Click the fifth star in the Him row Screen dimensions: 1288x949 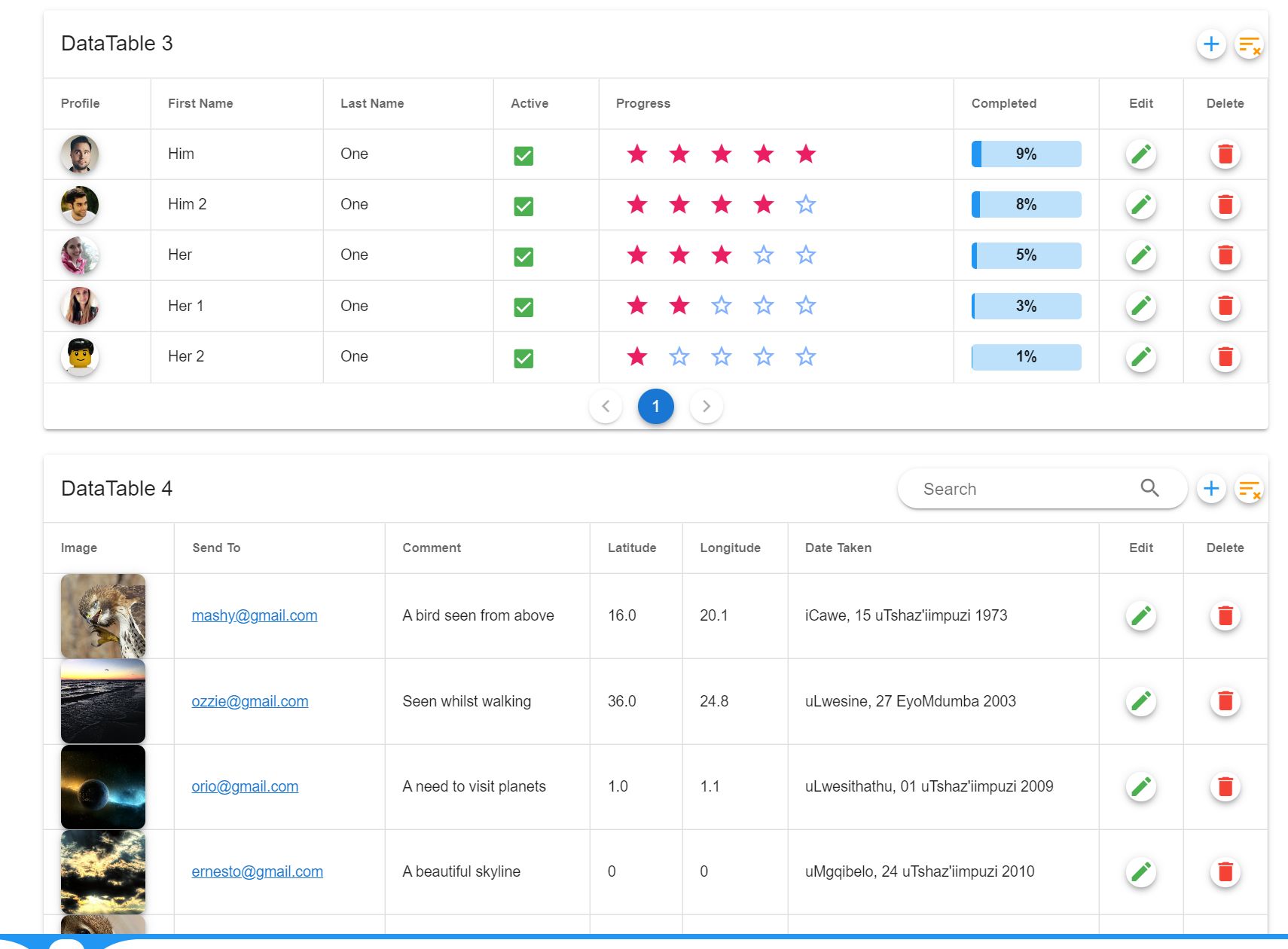pyautogui.click(x=806, y=154)
